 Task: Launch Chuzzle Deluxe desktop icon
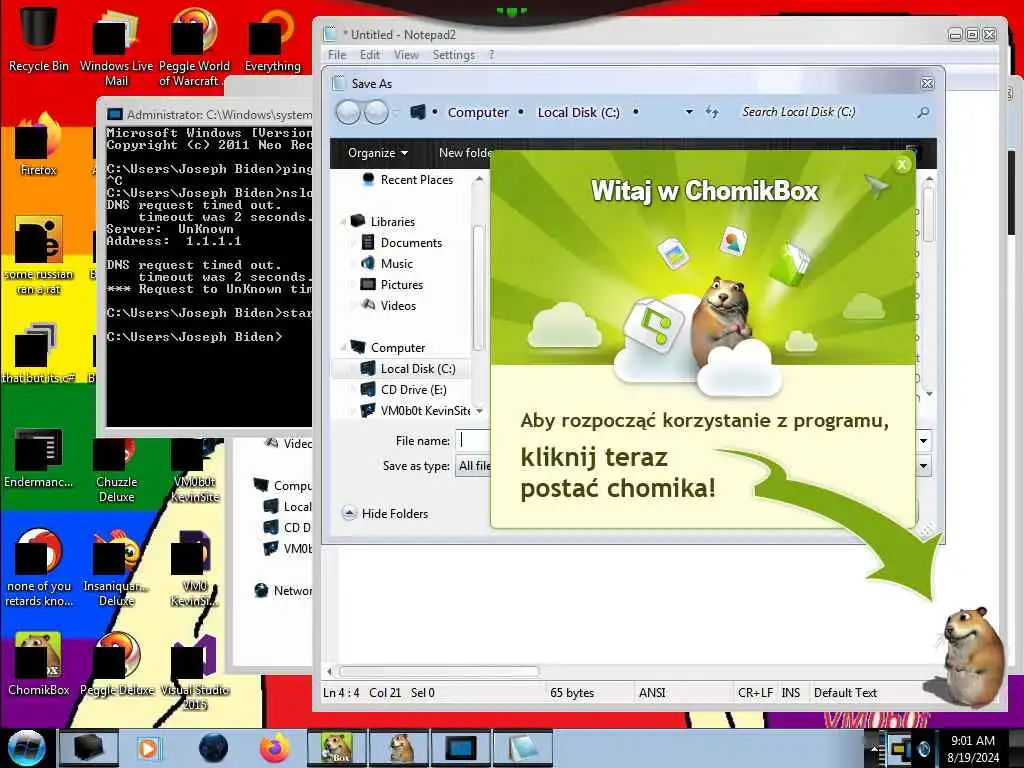click(116, 472)
